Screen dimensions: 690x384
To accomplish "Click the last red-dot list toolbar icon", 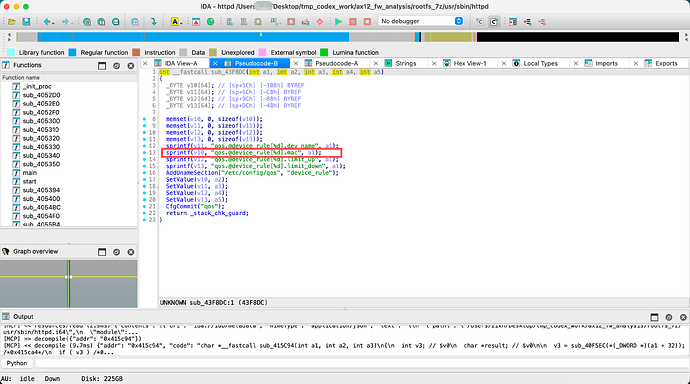I will click(x=542, y=22).
